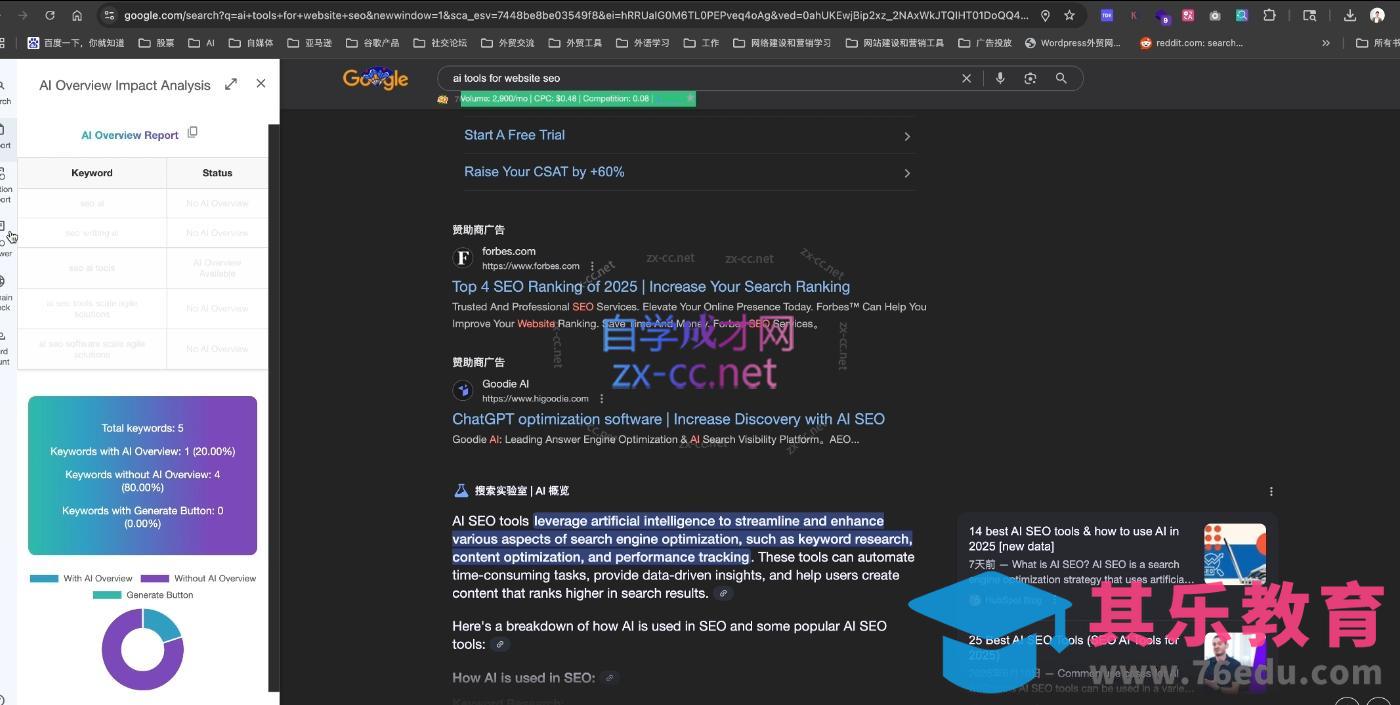The height and width of the screenshot is (705, 1400).
Task: Open the Forbes 'Top 4 SEO Ranking' ad link
Action: click(x=650, y=287)
